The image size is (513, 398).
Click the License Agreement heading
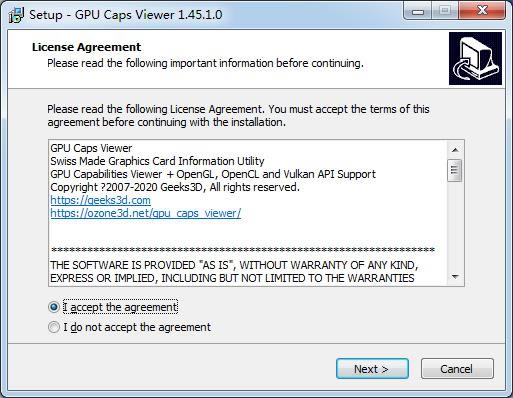pos(87,47)
